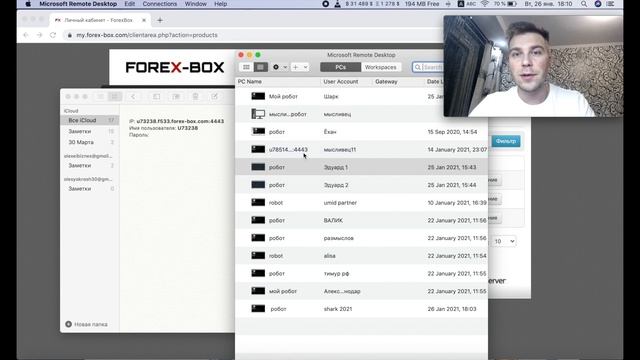Expand the arrow beside the gear icon
The image size is (640, 360).
point(285,67)
